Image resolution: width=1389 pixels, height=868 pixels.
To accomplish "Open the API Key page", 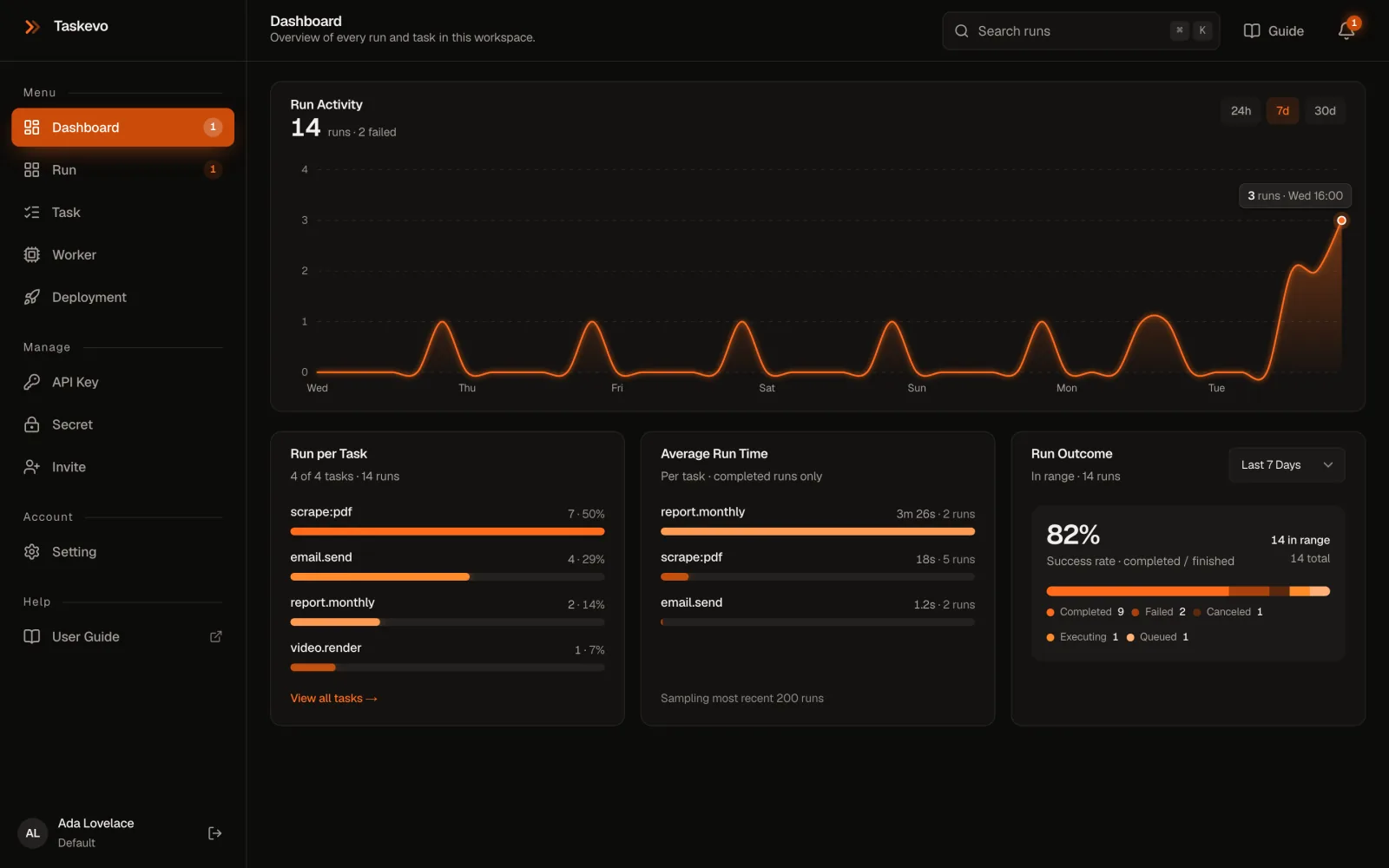I will (x=122, y=382).
